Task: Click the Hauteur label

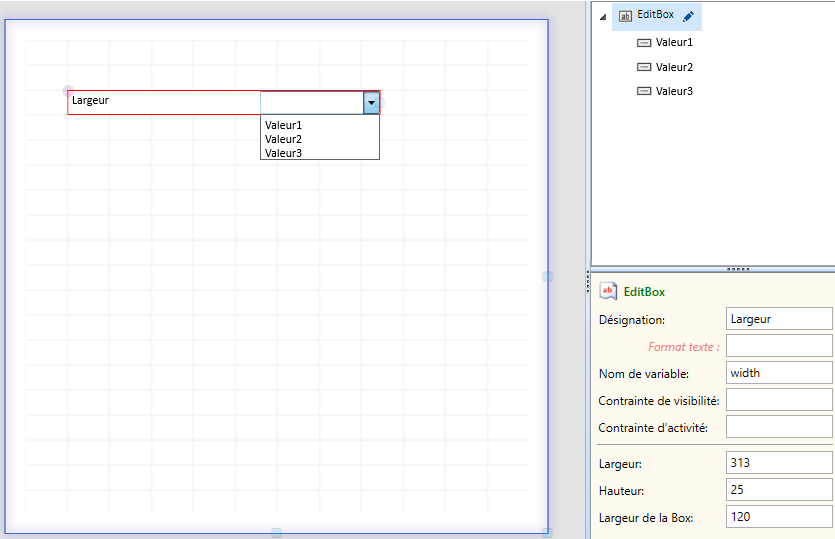Action: [621, 491]
